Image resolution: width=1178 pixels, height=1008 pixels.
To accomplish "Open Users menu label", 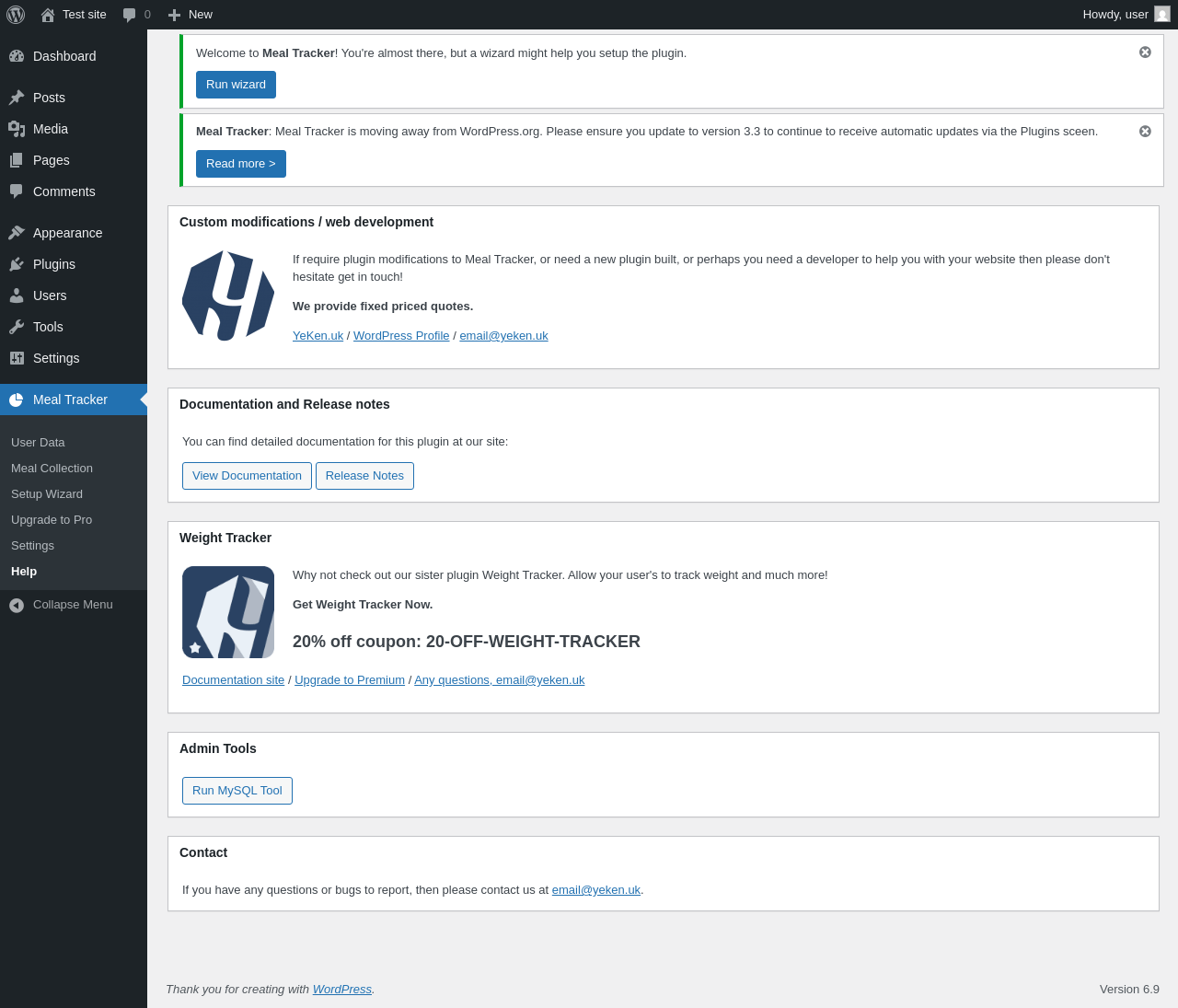I will [x=50, y=295].
